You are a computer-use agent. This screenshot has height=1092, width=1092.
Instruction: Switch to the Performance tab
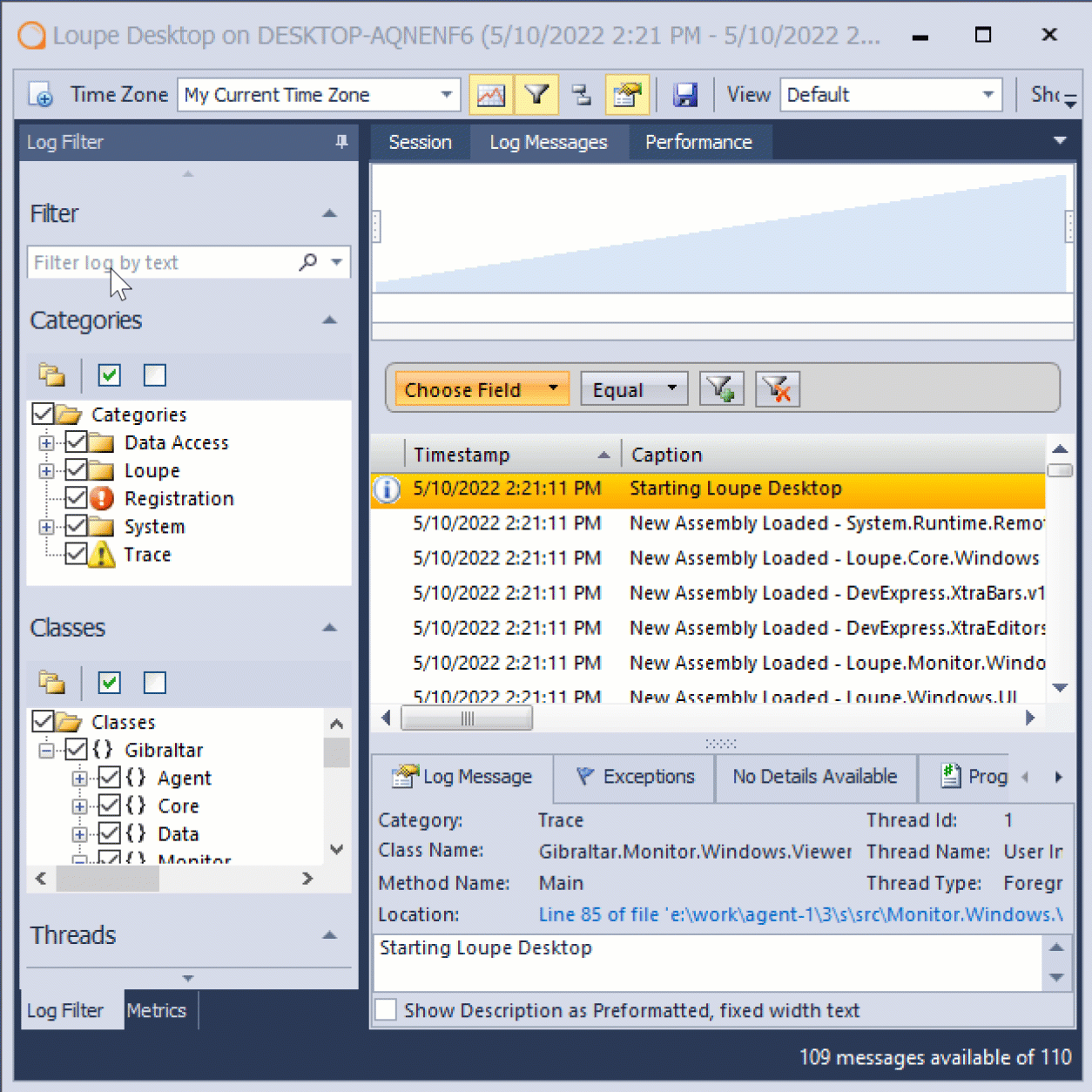pyautogui.click(x=698, y=142)
